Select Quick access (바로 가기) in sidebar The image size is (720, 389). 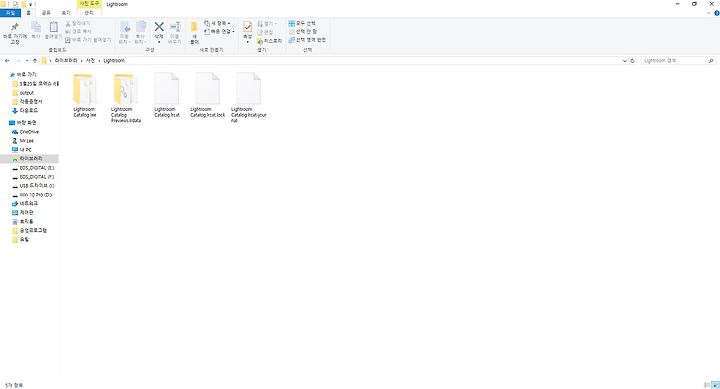click(22, 74)
